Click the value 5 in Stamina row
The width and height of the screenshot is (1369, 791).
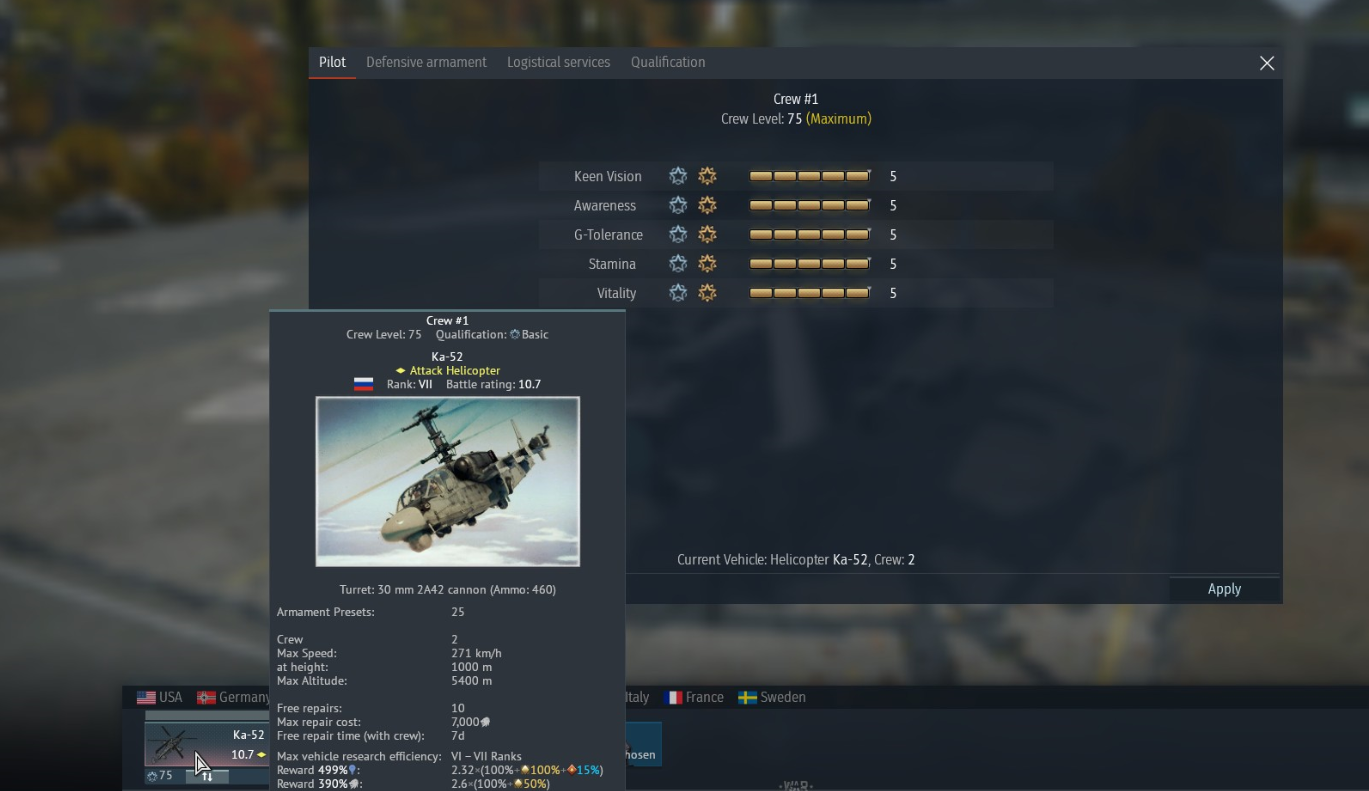[893, 264]
